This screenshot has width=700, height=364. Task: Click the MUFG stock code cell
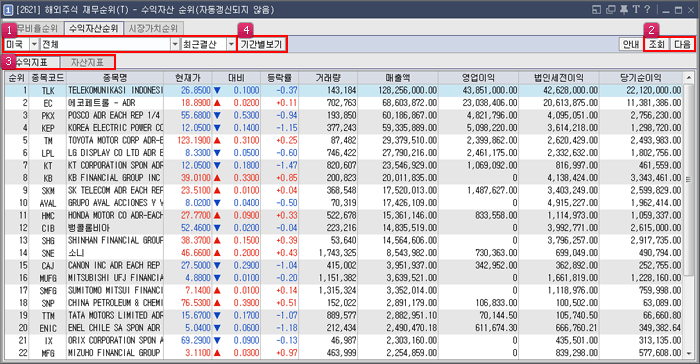click(x=48, y=278)
